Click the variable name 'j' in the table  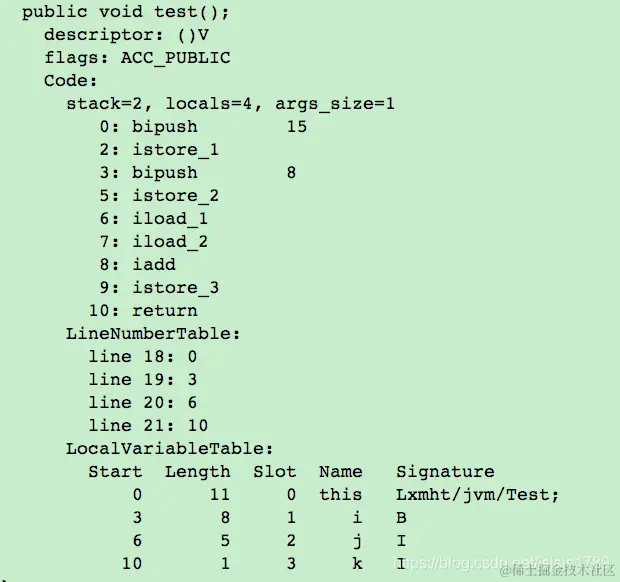point(357,541)
